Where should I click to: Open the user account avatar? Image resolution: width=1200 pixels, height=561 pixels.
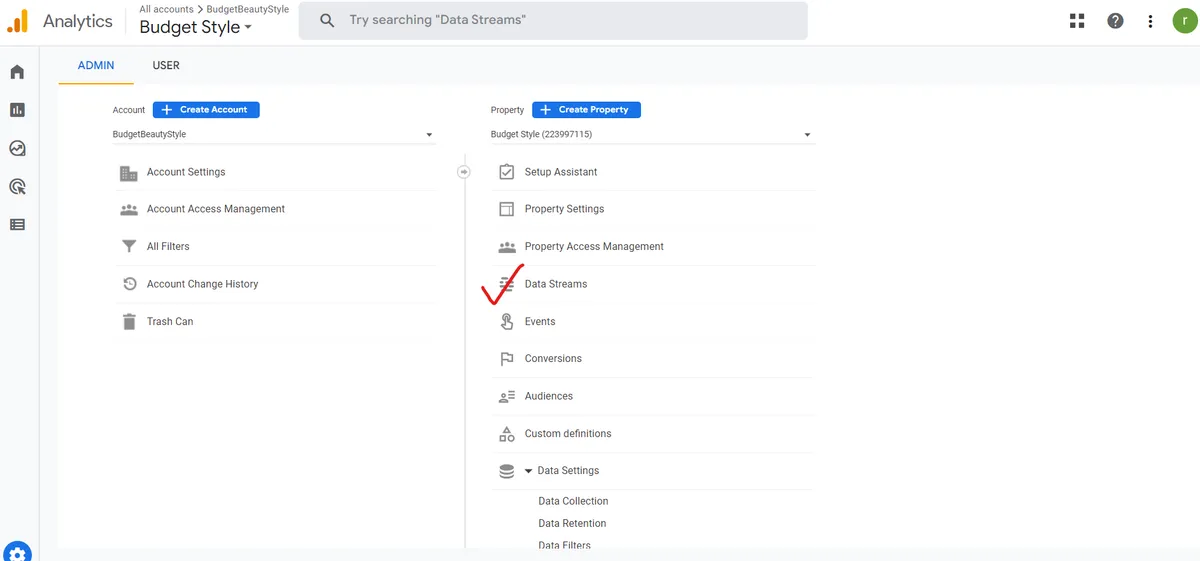tap(1184, 21)
